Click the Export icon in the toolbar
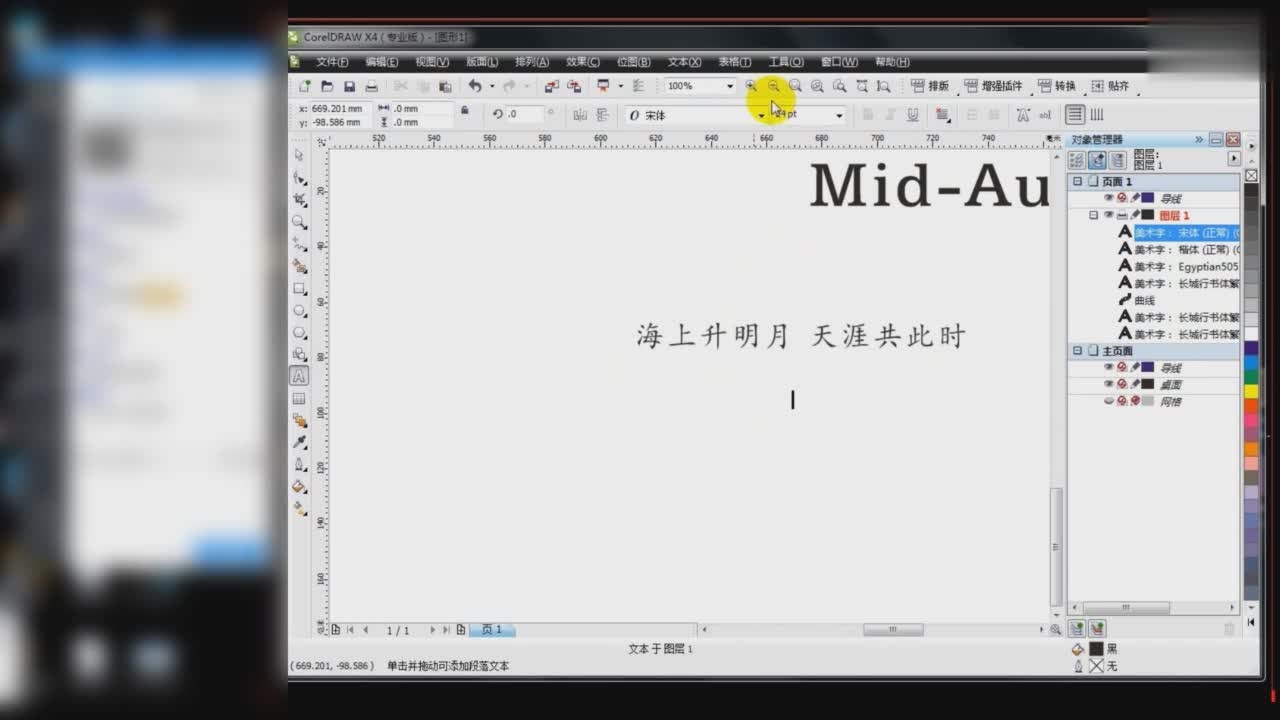The width and height of the screenshot is (1280, 720). 574,87
